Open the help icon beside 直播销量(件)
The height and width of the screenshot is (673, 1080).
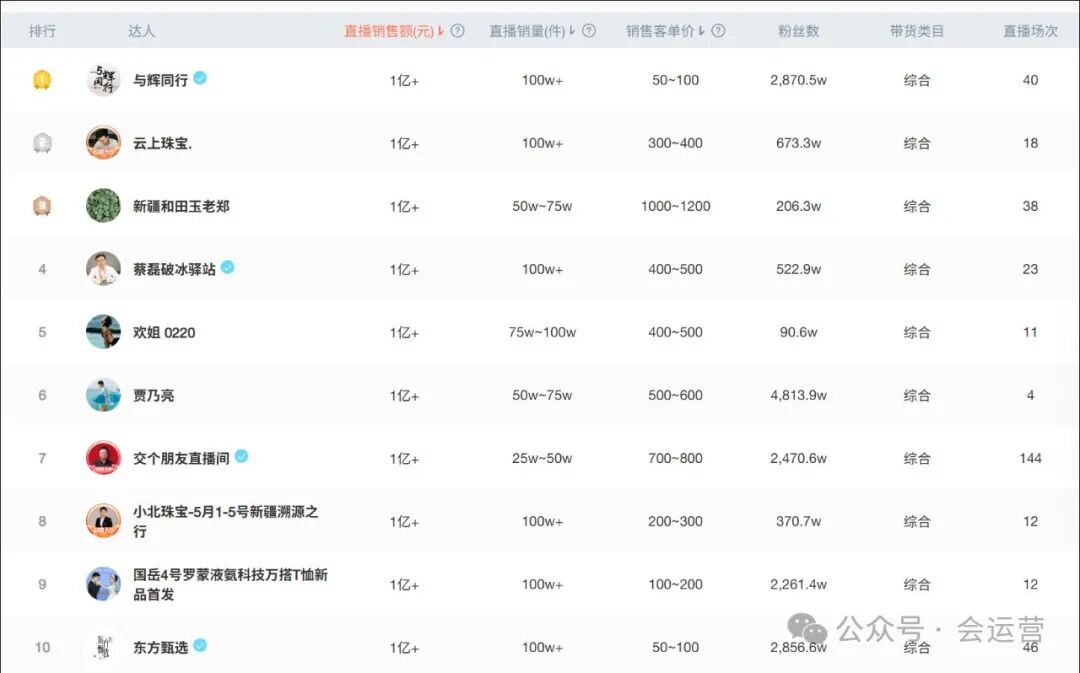click(589, 31)
